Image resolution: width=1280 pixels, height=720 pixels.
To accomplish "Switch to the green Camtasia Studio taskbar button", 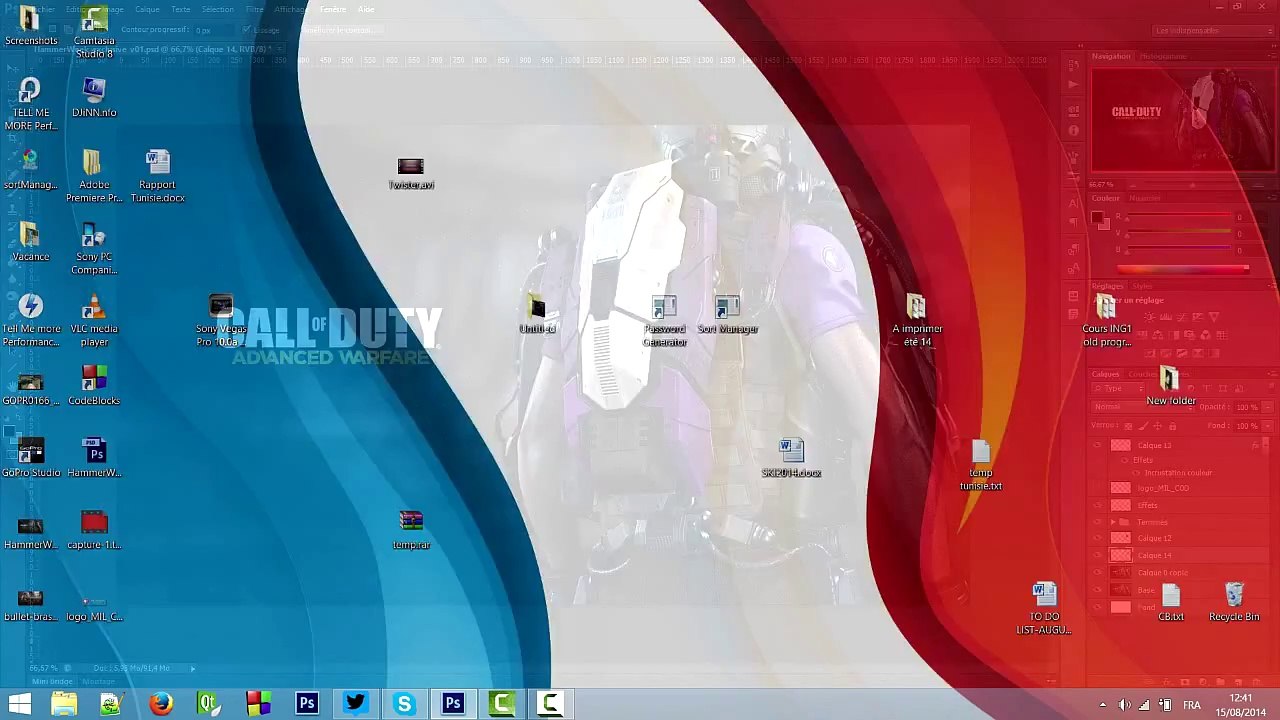I will (501, 704).
